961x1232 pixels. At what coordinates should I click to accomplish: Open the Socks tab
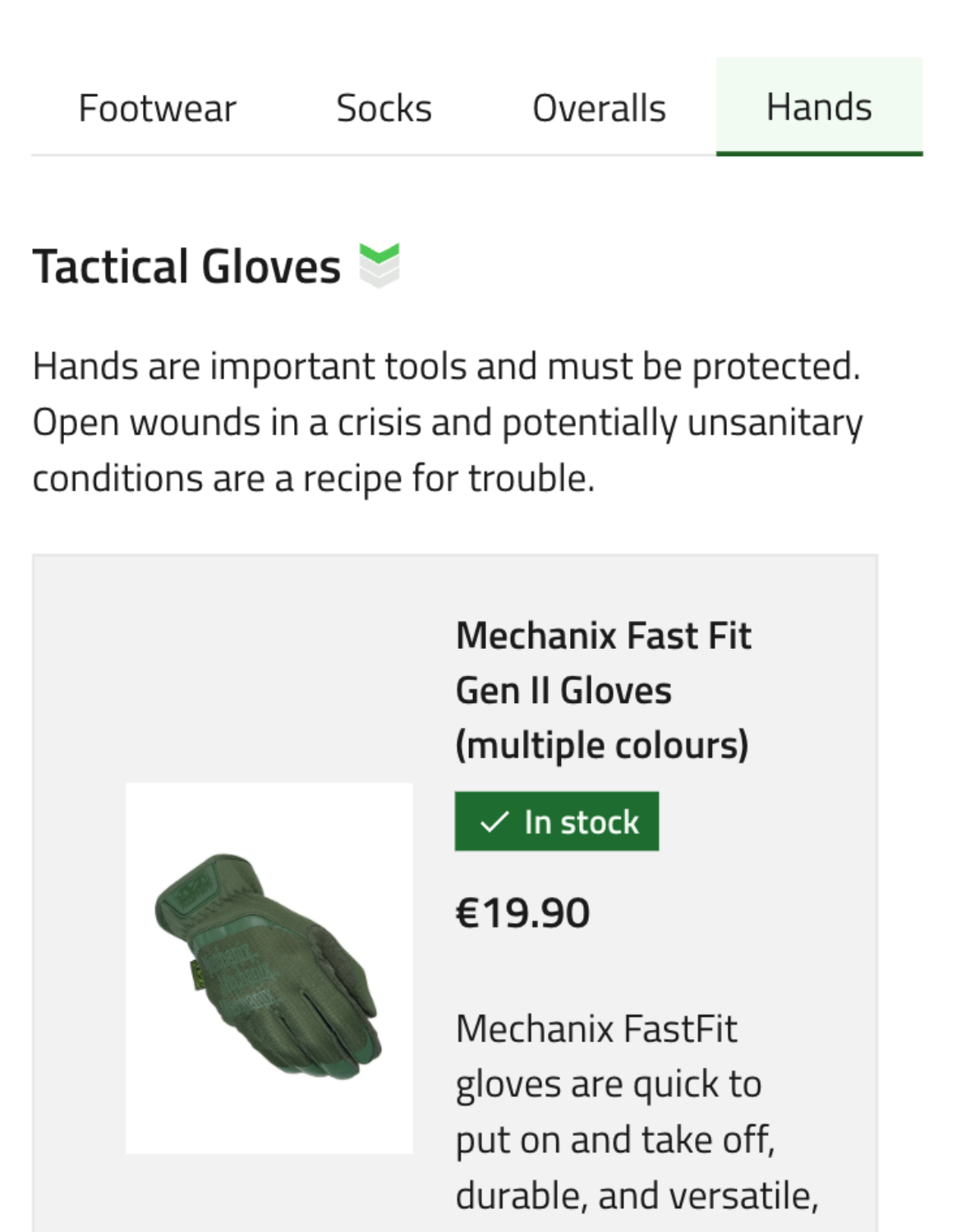[x=384, y=108]
